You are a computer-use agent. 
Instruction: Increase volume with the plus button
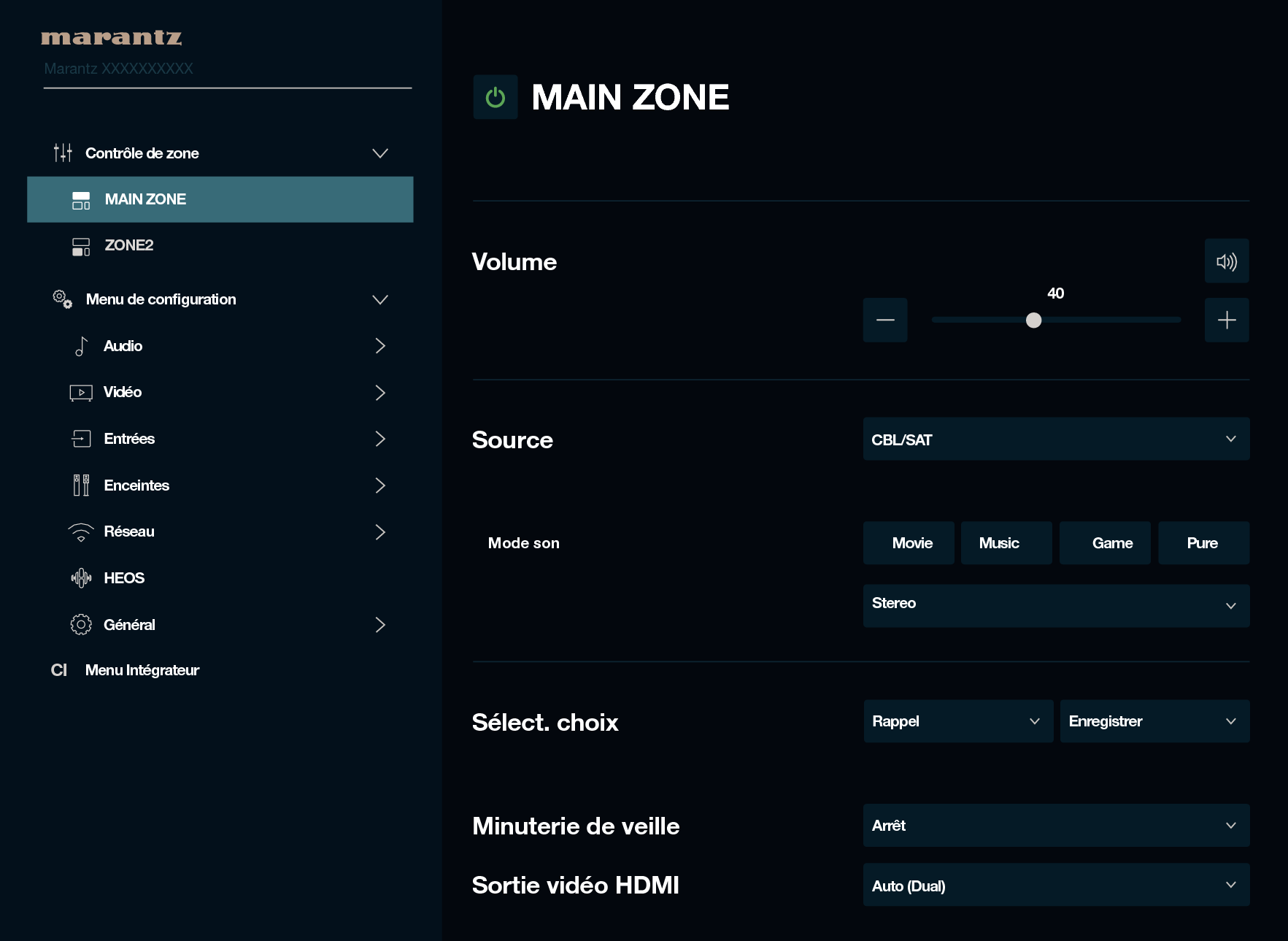(1226, 320)
